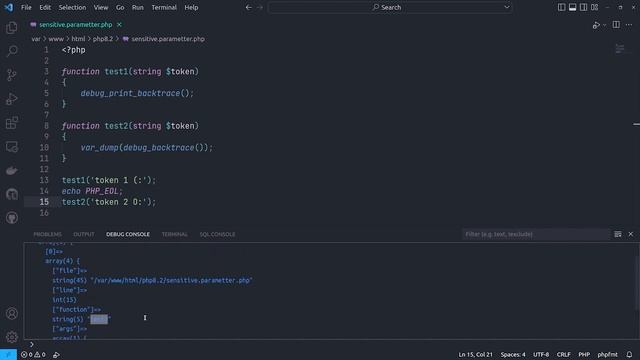Click 'debug_print_backtrace' on line 5

tap(130, 93)
